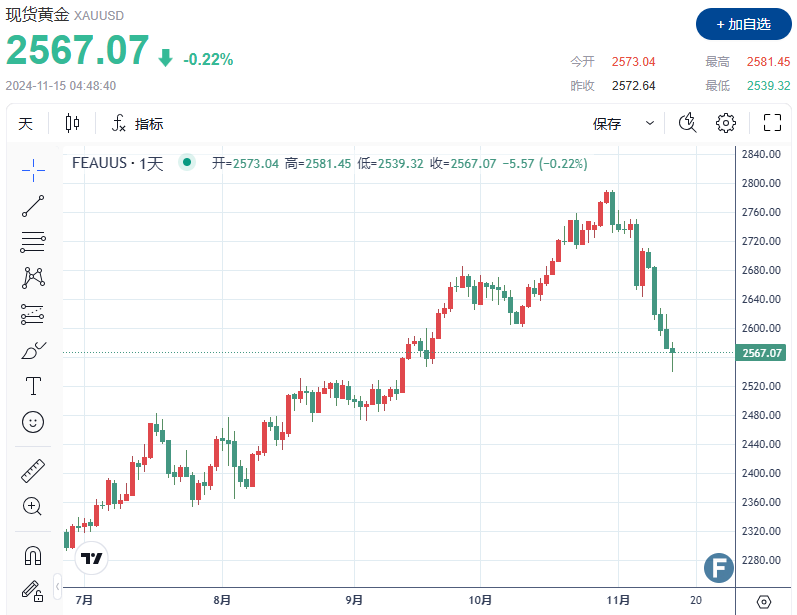The width and height of the screenshot is (797, 615).
Task: Select the forecast position tool
Action: coord(33,314)
